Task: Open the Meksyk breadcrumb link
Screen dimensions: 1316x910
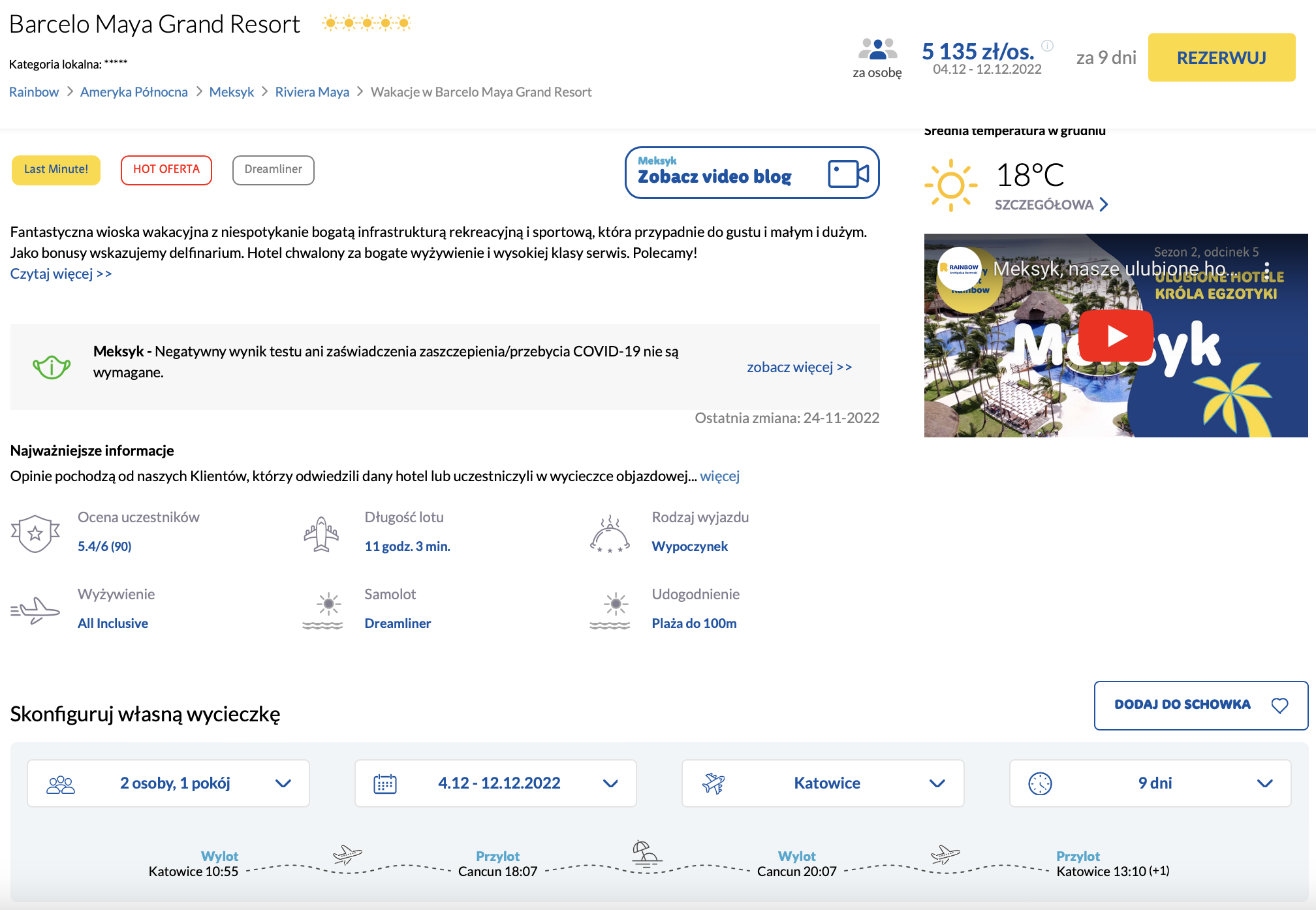Action: pyautogui.click(x=232, y=92)
